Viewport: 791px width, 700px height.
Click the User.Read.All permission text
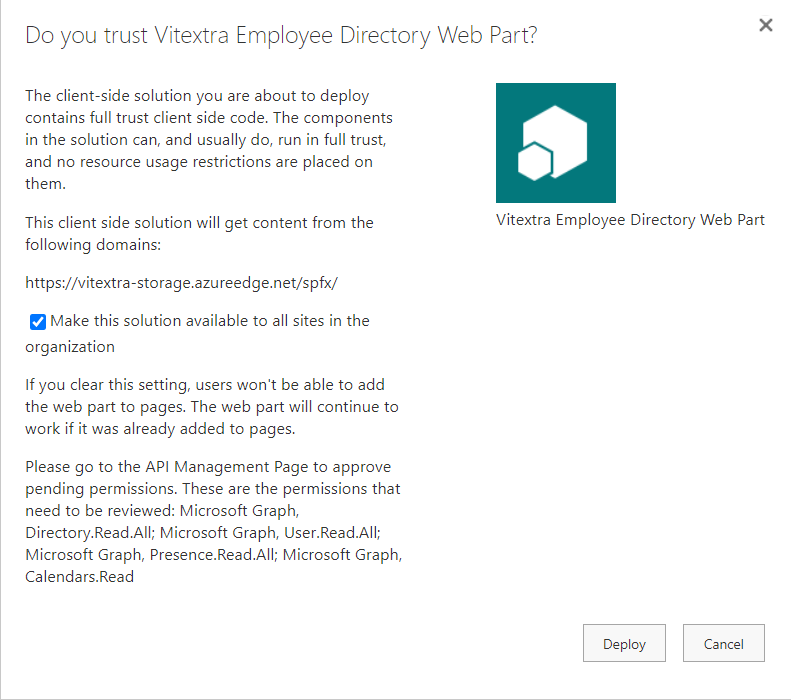(332, 533)
